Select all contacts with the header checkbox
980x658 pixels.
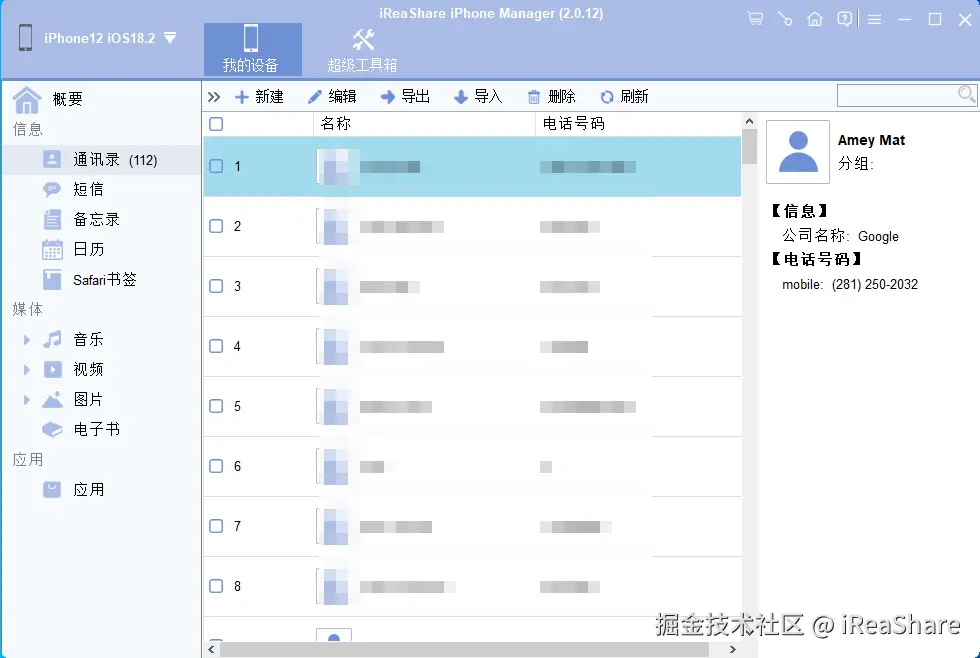pos(215,123)
